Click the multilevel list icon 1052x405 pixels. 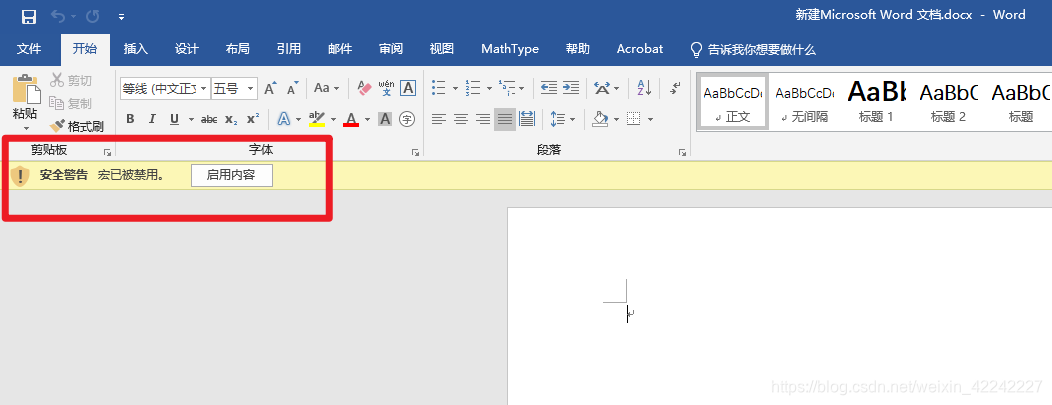(507, 88)
